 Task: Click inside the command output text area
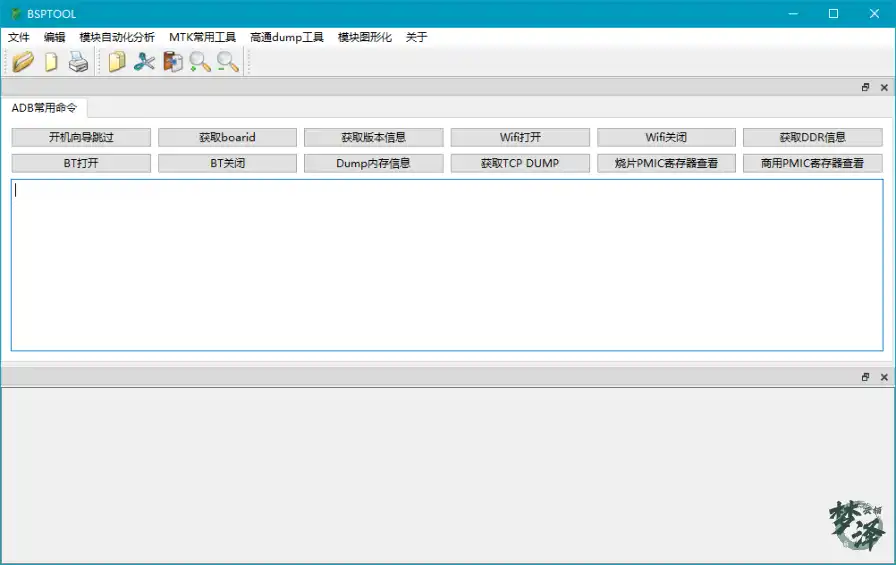coord(447,265)
